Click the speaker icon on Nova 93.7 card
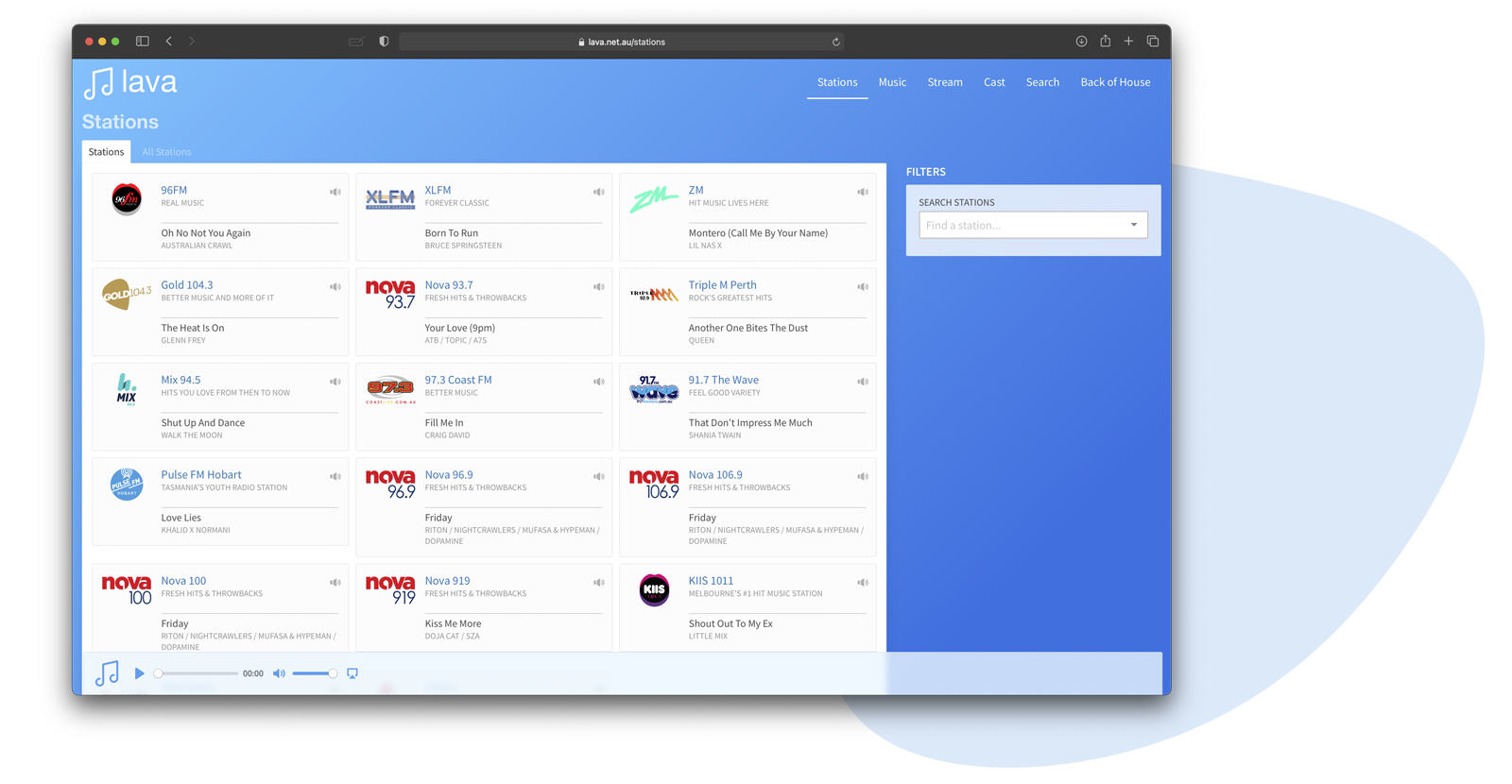This screenshot has height=784, width=1512. [599, 287]
